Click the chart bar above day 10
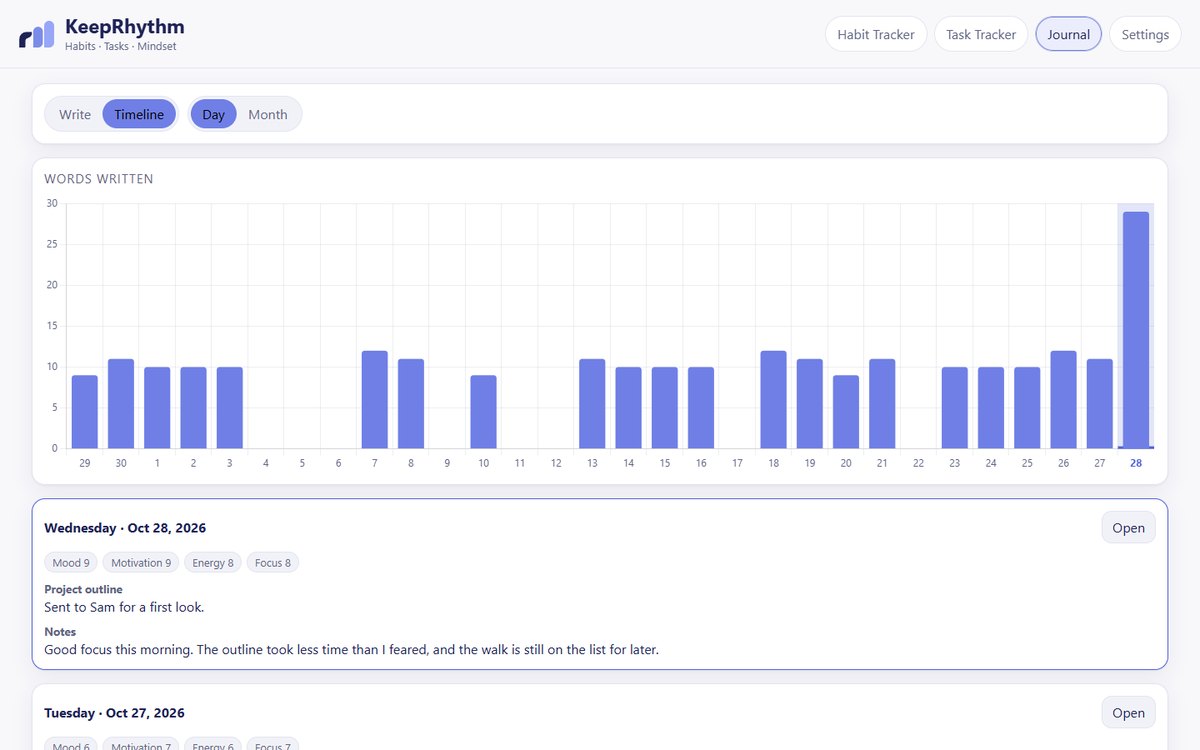This screenshot has width=1200, height=750. pyautogui.click(x=484, y=412)
